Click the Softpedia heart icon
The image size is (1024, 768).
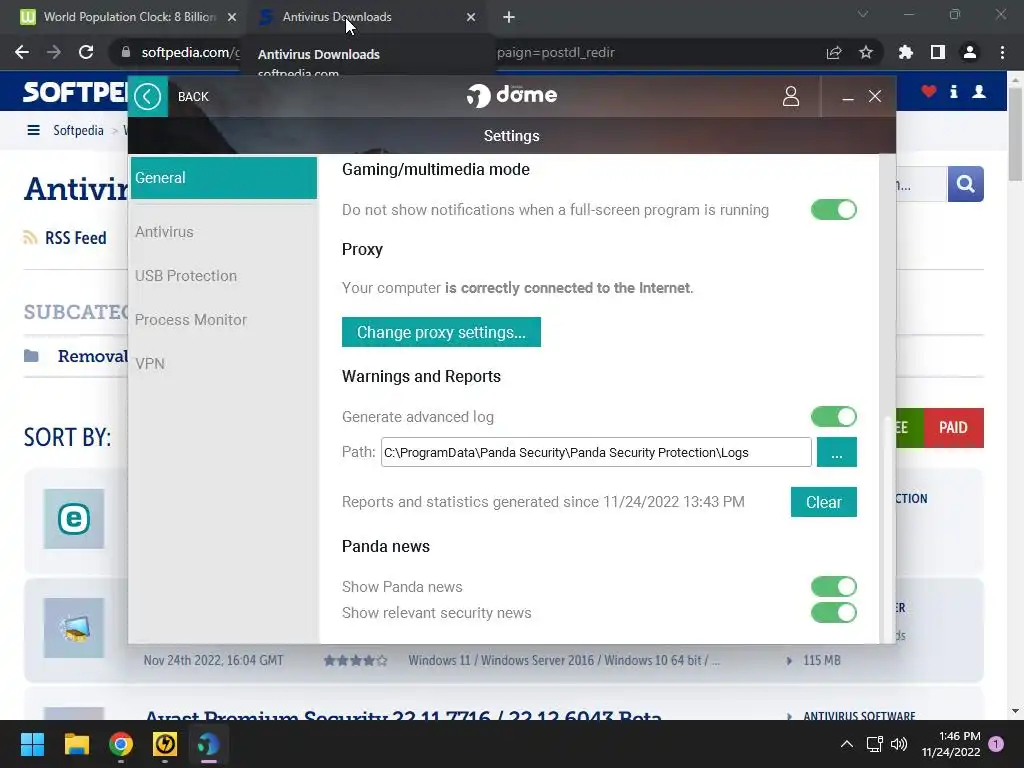pos(929,91)
